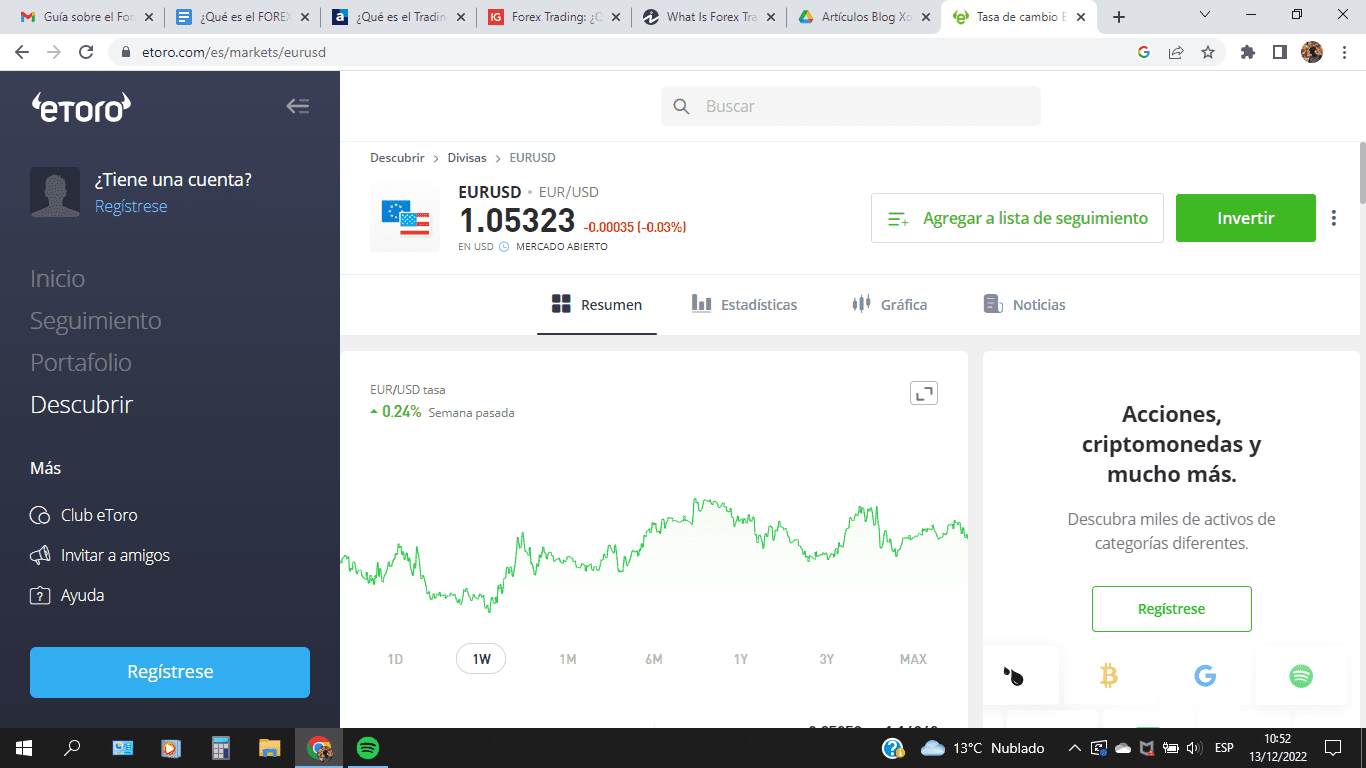Switch to the Estadísticas tab
Viewport: 1366px width, 768px height.
tap(745, 305)
